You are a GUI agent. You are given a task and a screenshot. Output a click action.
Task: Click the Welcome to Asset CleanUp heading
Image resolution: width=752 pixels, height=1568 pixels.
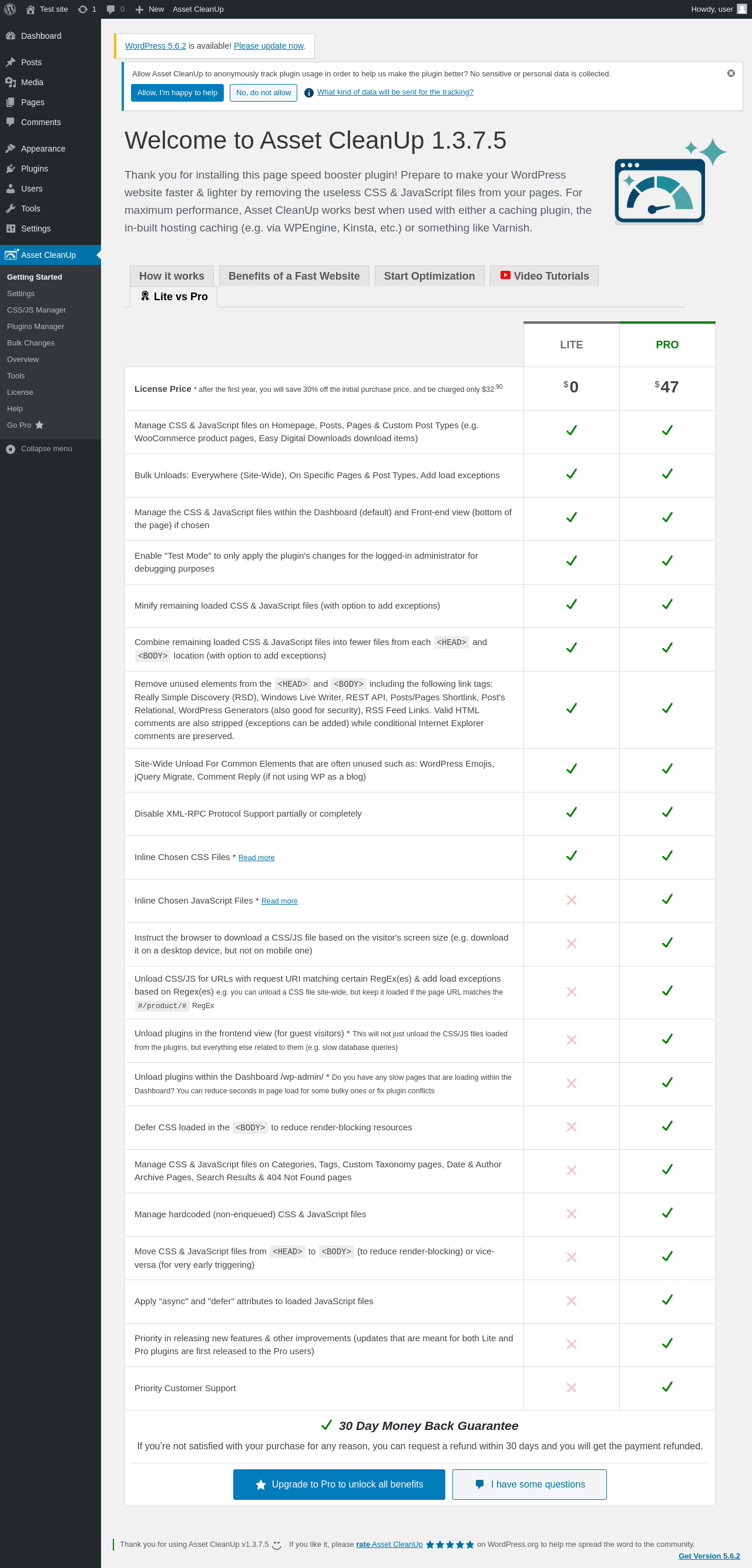pyautogui.click(x=315, y=140)
